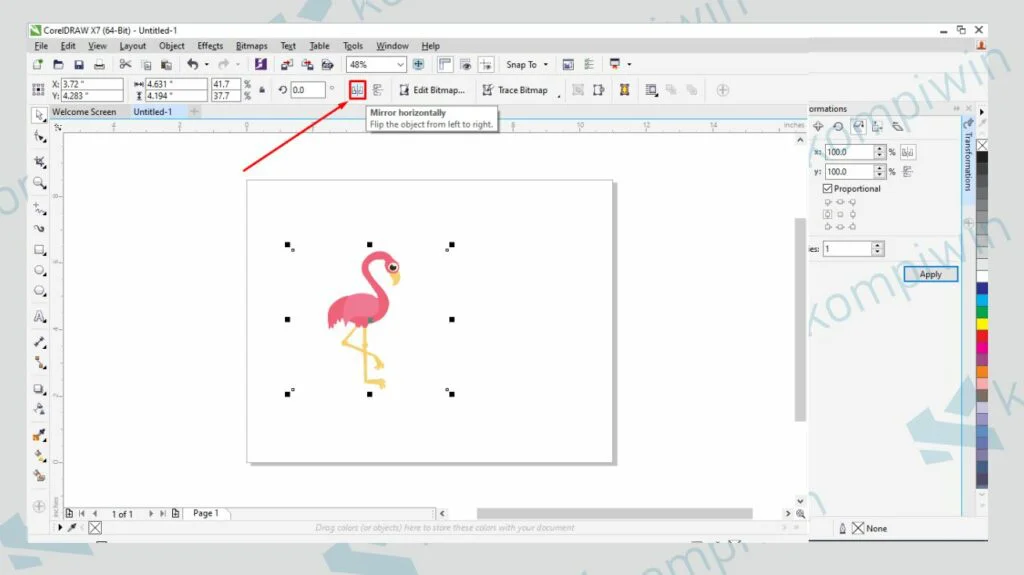
Task: Choose the Rectangle tool
Action: 40,250
